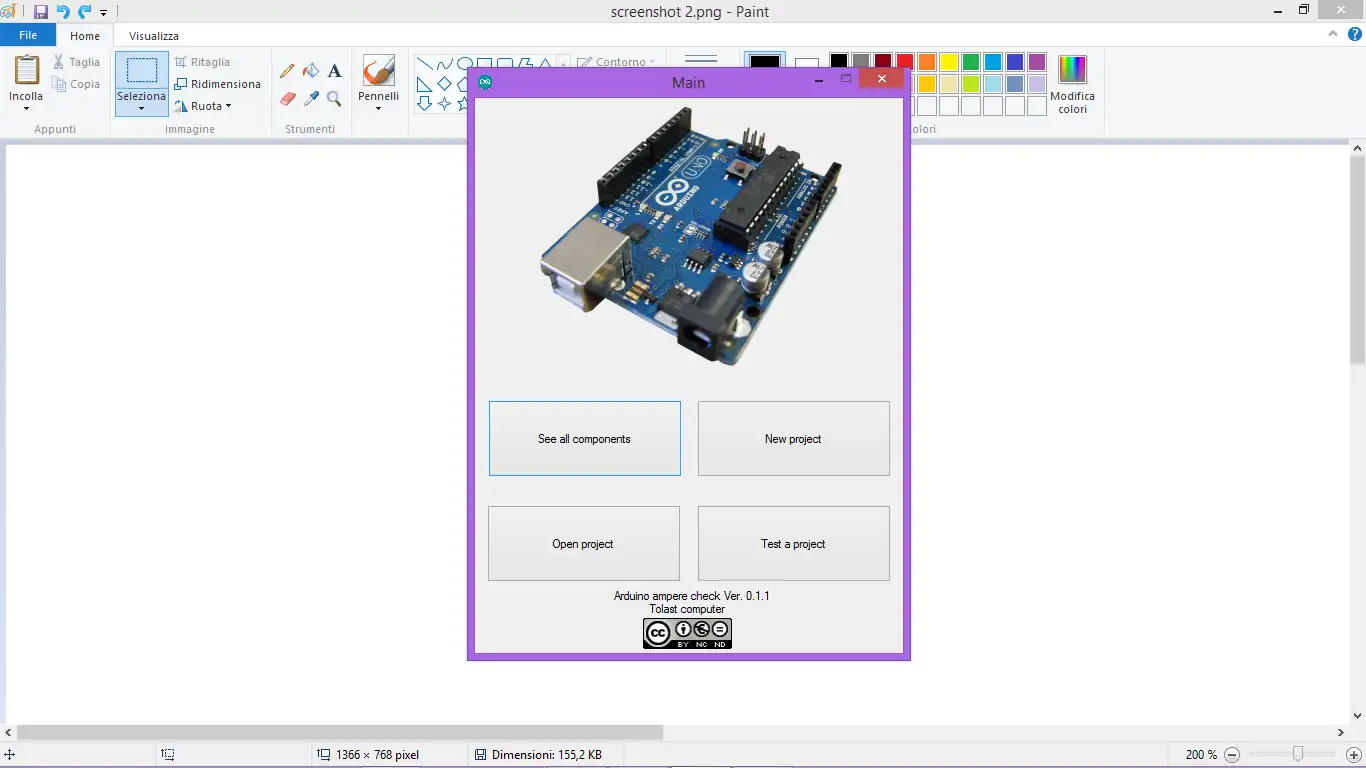Screen dimensions: 1366x768
Task: Choose the Diamond shape
Action: pyautogui.click(x=444, y=84)
